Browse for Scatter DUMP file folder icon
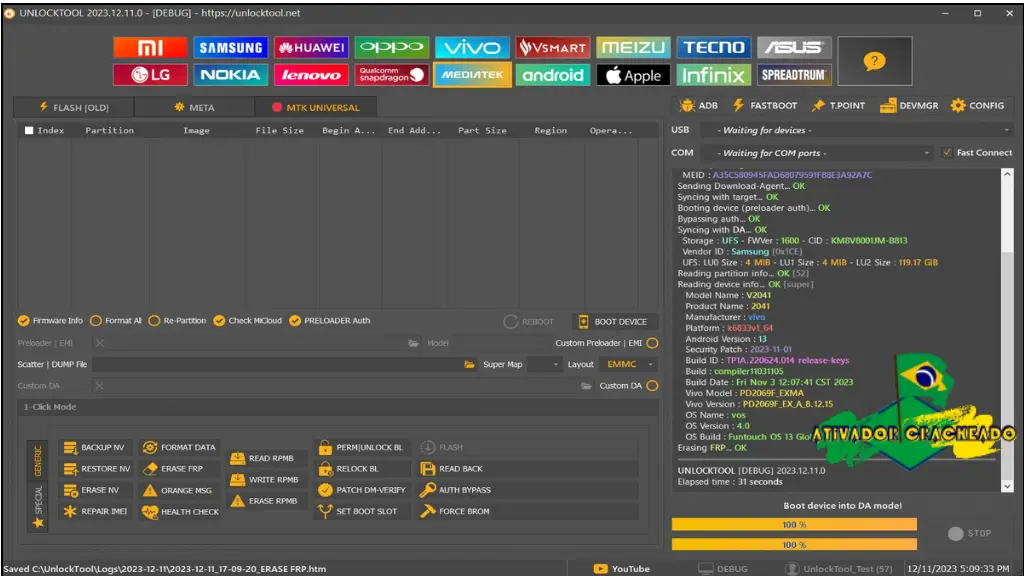Viewport: 1024px width, 576px height. 469,364
